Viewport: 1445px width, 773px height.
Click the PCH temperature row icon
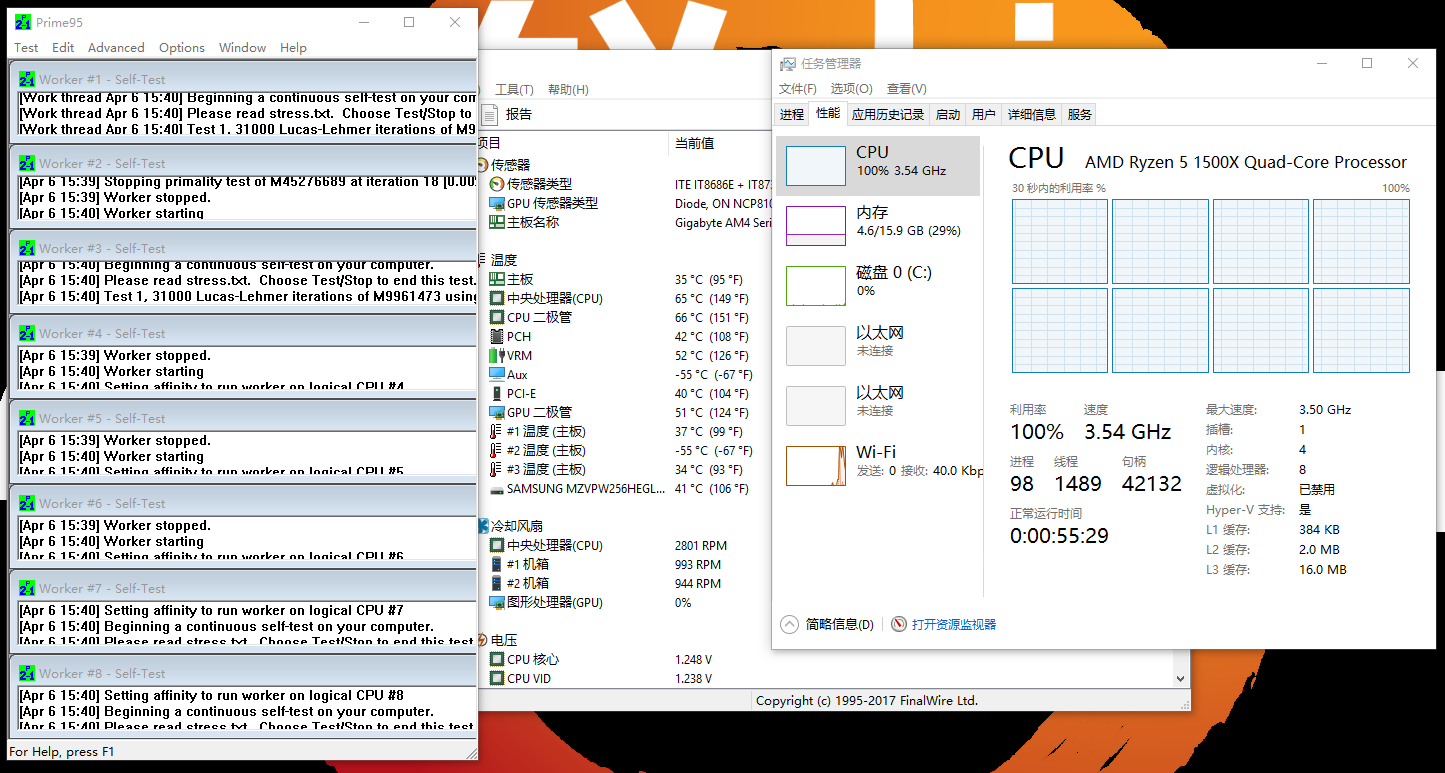(497, 336)
